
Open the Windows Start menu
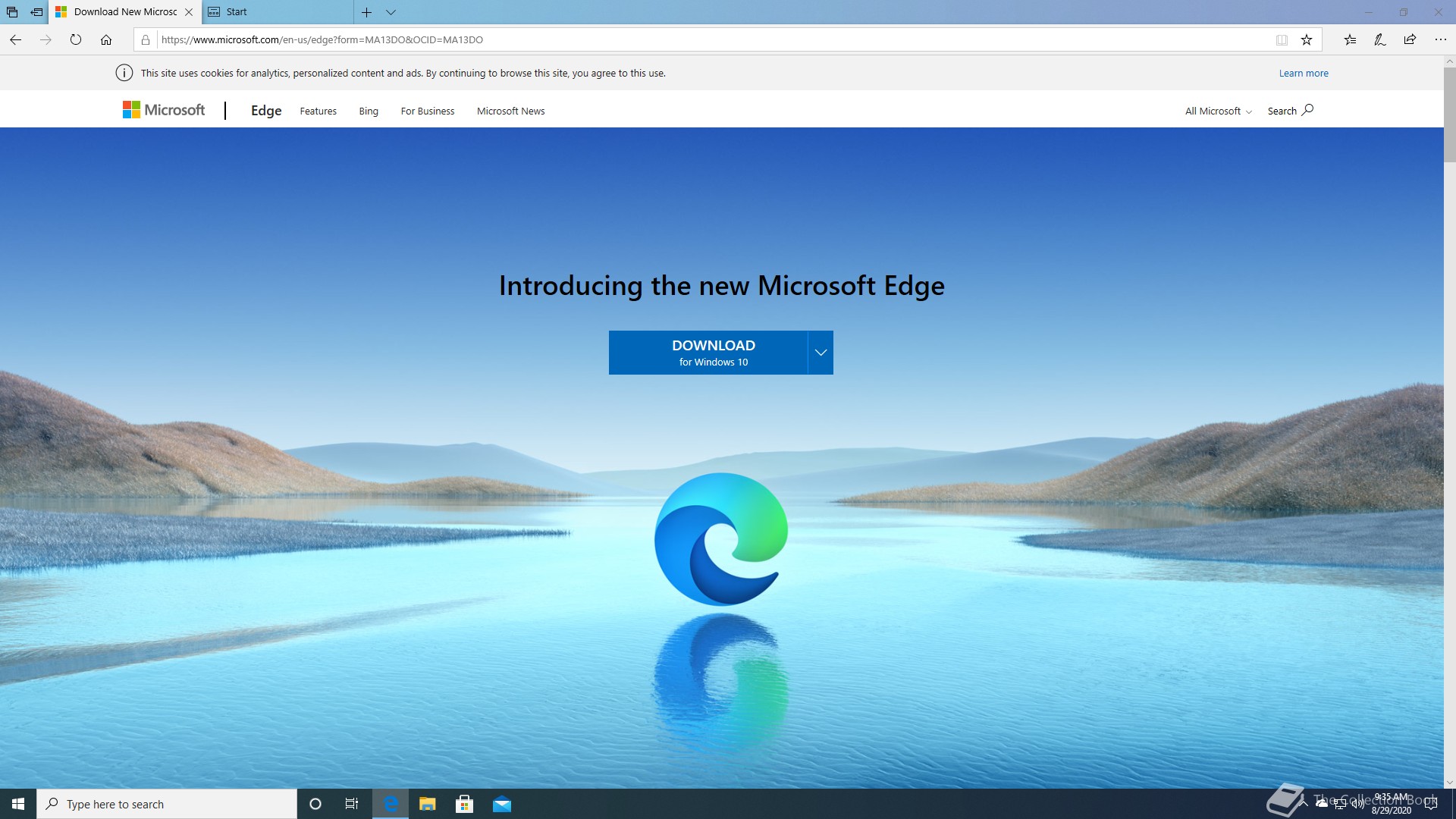[18, 804]
